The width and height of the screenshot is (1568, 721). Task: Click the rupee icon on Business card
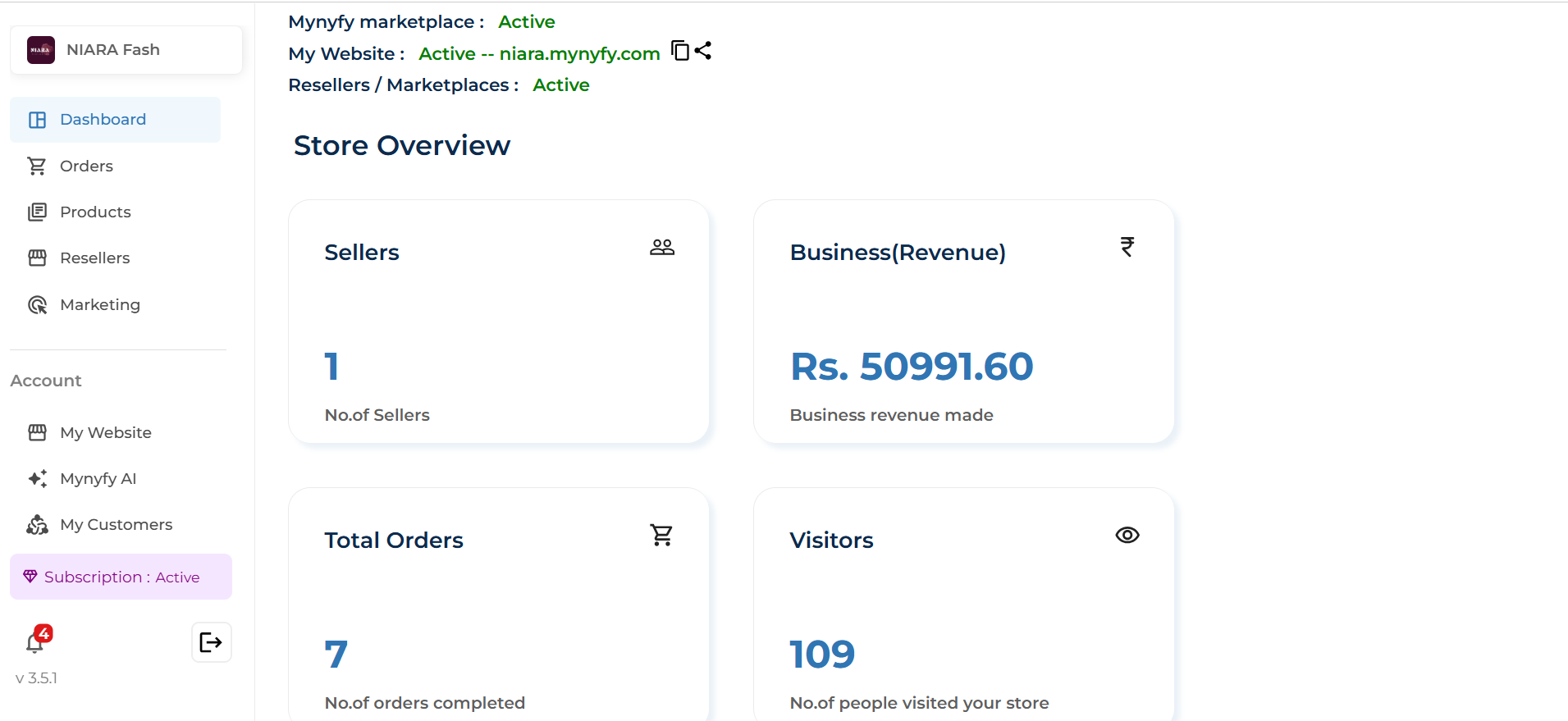click(x=1127, y=246)
